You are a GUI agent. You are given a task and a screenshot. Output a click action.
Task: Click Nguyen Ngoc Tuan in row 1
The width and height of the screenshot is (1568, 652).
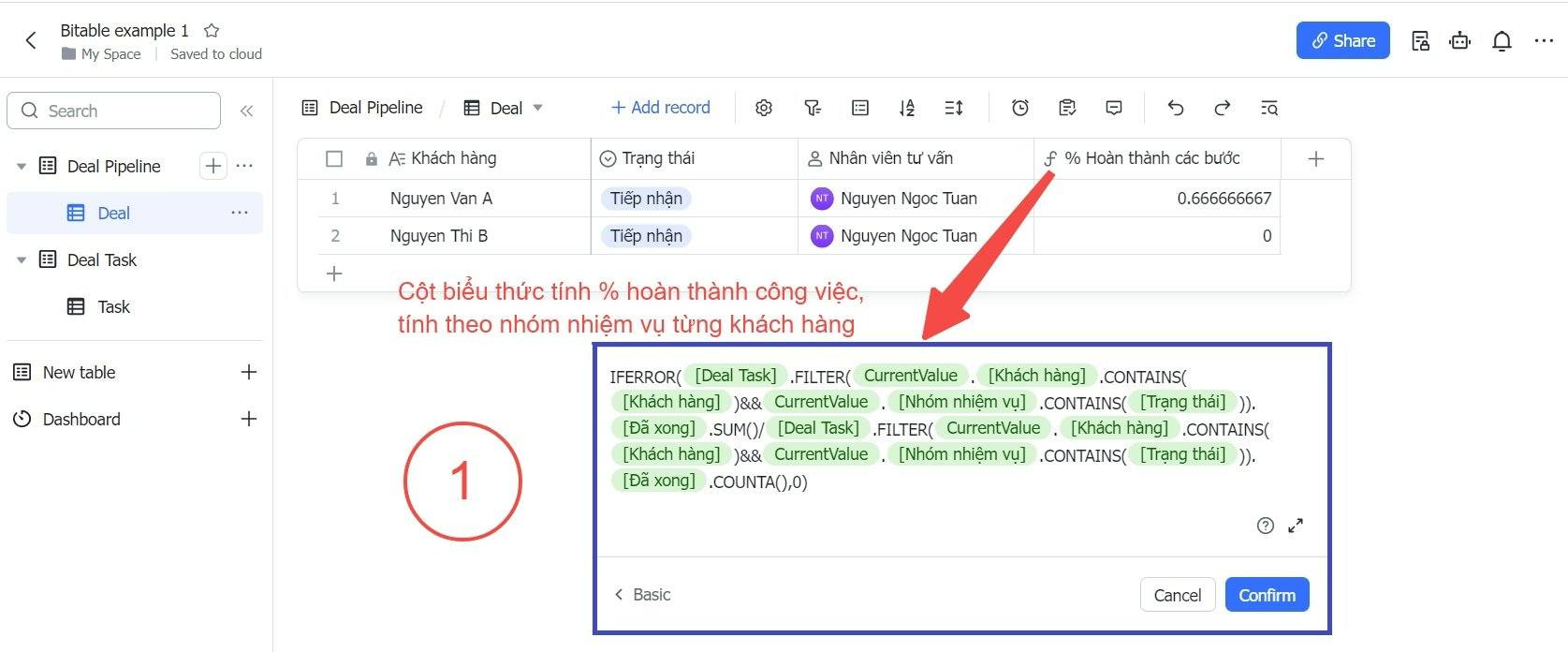click(x=894, y=198)
